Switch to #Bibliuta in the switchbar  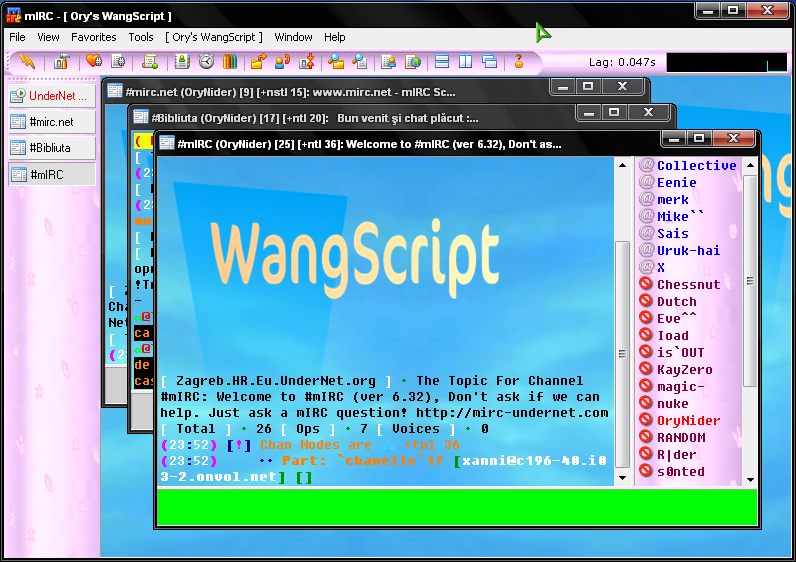click(x=52, y=148)
